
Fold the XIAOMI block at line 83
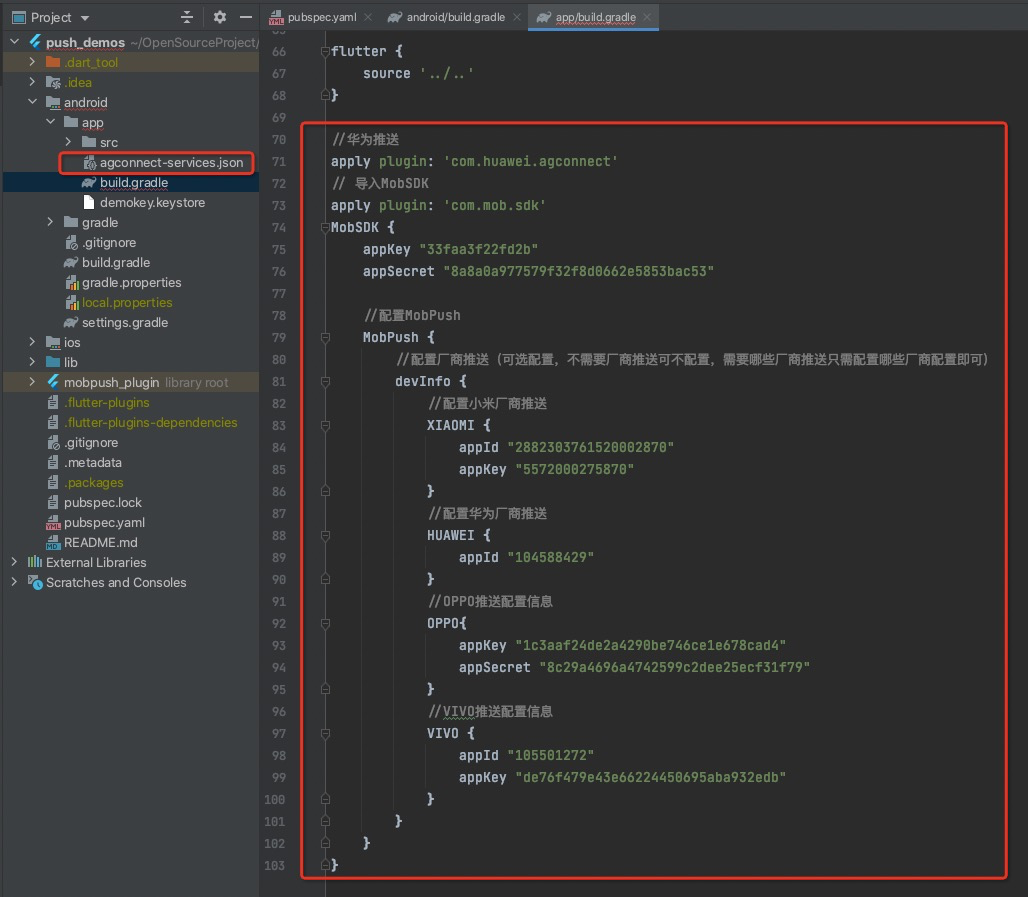[x=325, y=425]
